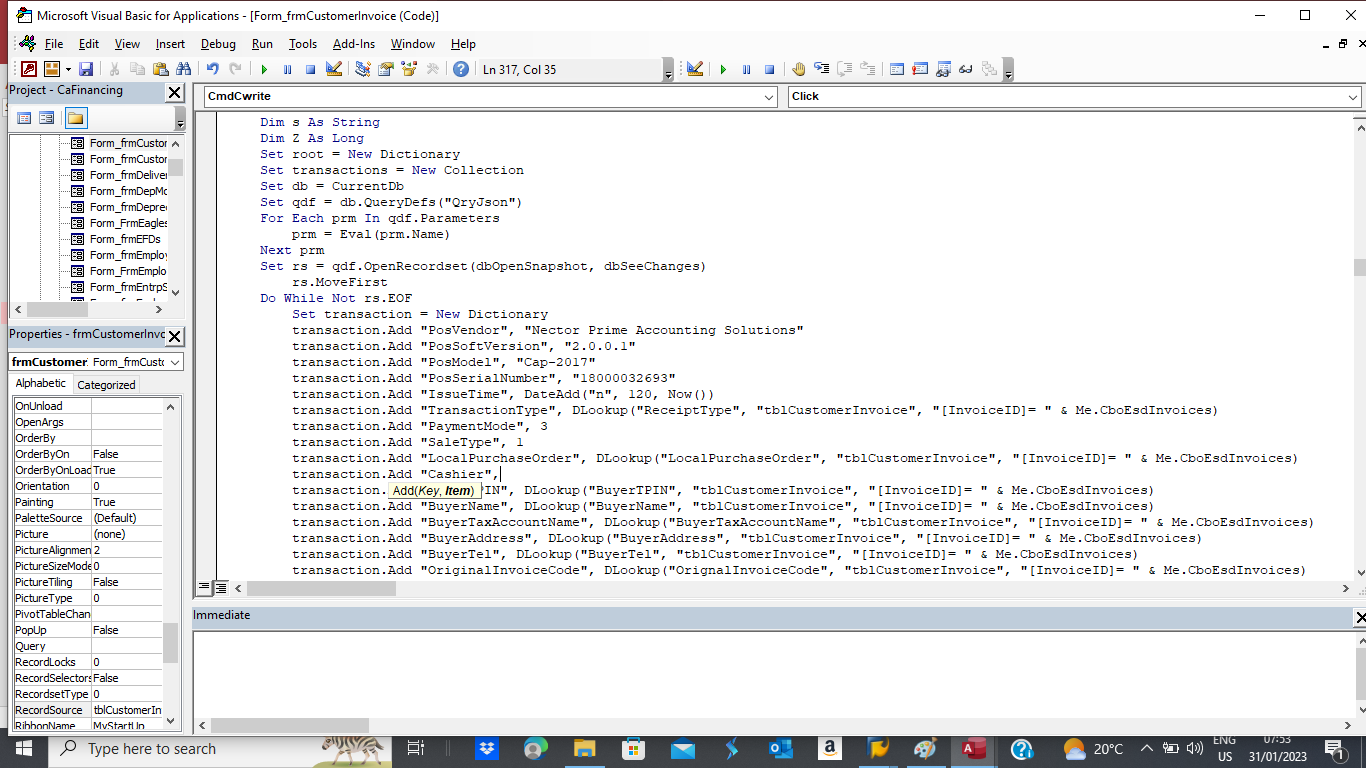Open the Project Explorer toolbar icon
This screenshot has height=768, width=1366.
coord(362,69)
